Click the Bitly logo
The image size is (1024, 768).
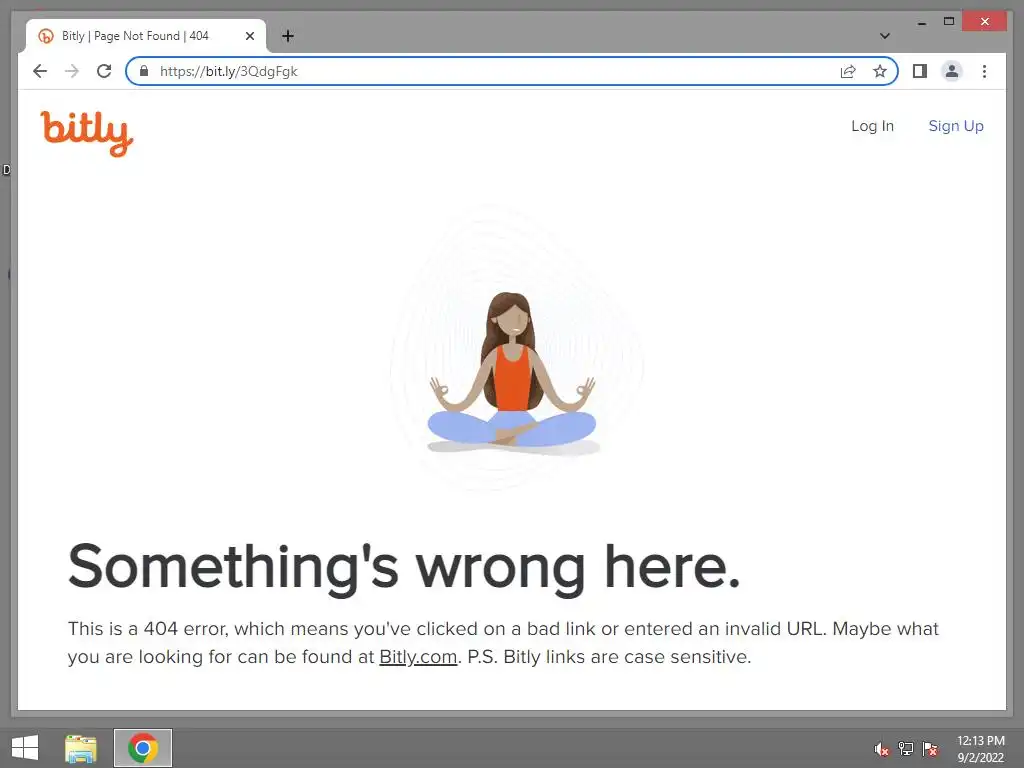(x=87, y=134)
